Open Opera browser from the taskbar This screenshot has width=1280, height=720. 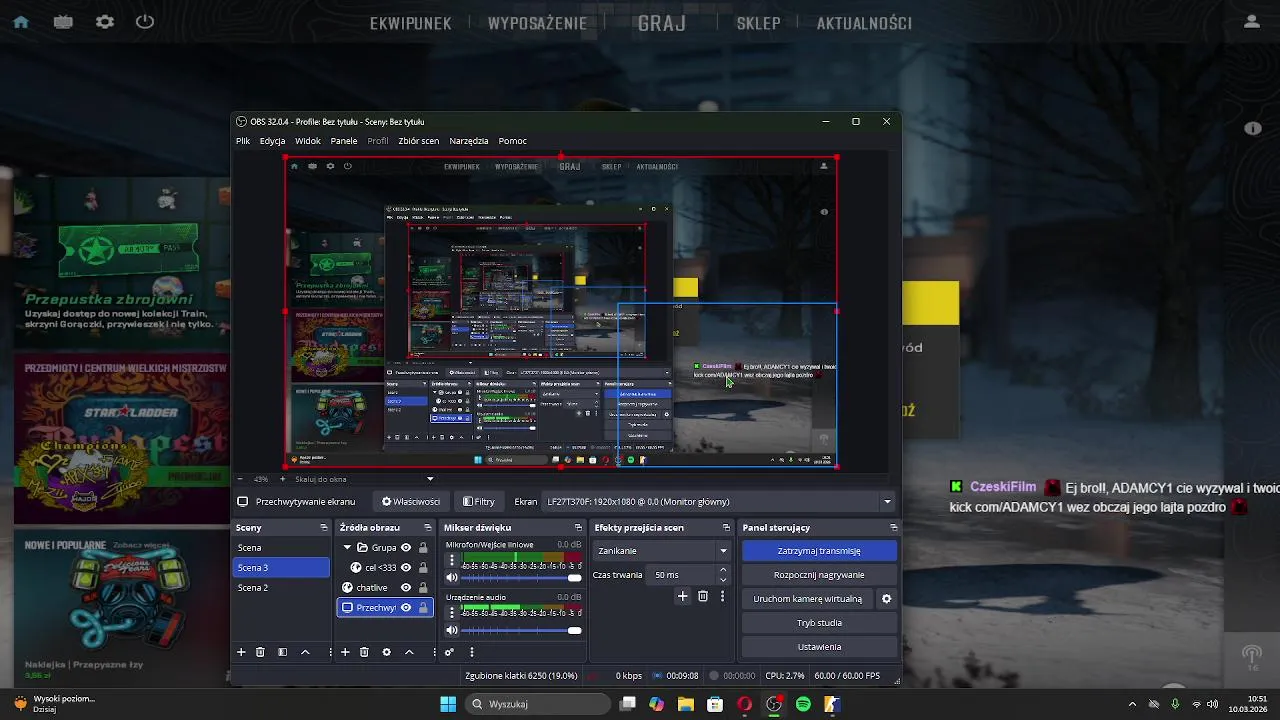pos(744,704)
